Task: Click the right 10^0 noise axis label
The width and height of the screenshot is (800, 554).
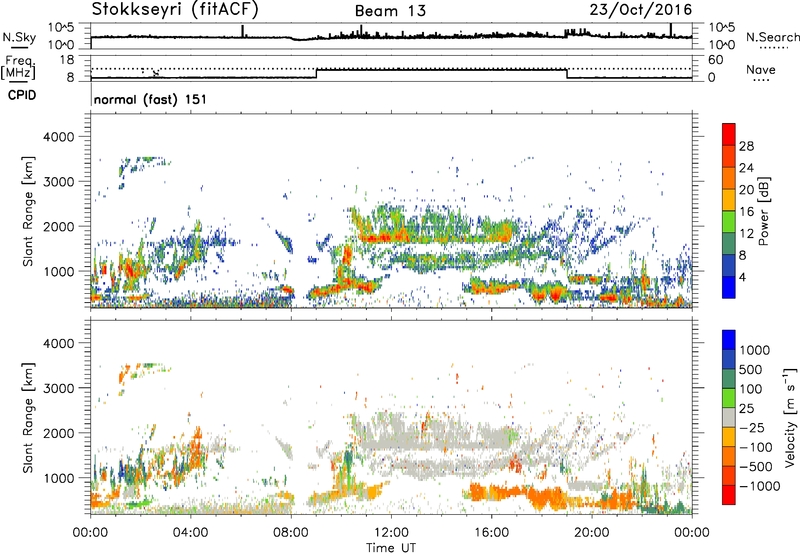Action: click(721, 45)
